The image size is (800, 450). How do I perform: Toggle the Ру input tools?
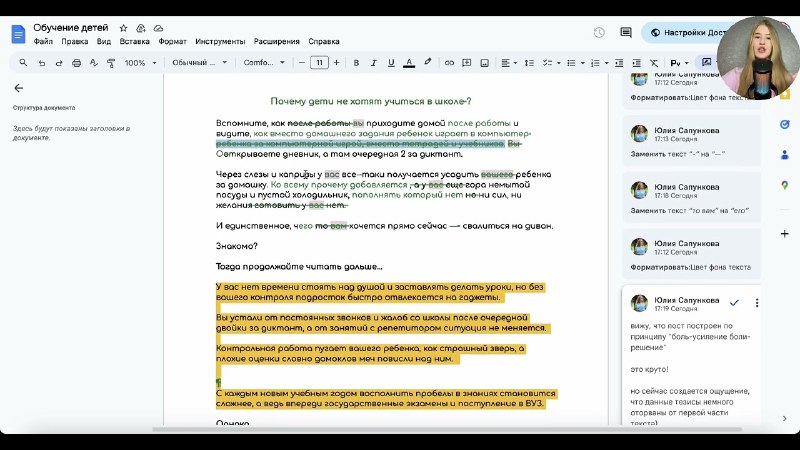coord(675,63)
